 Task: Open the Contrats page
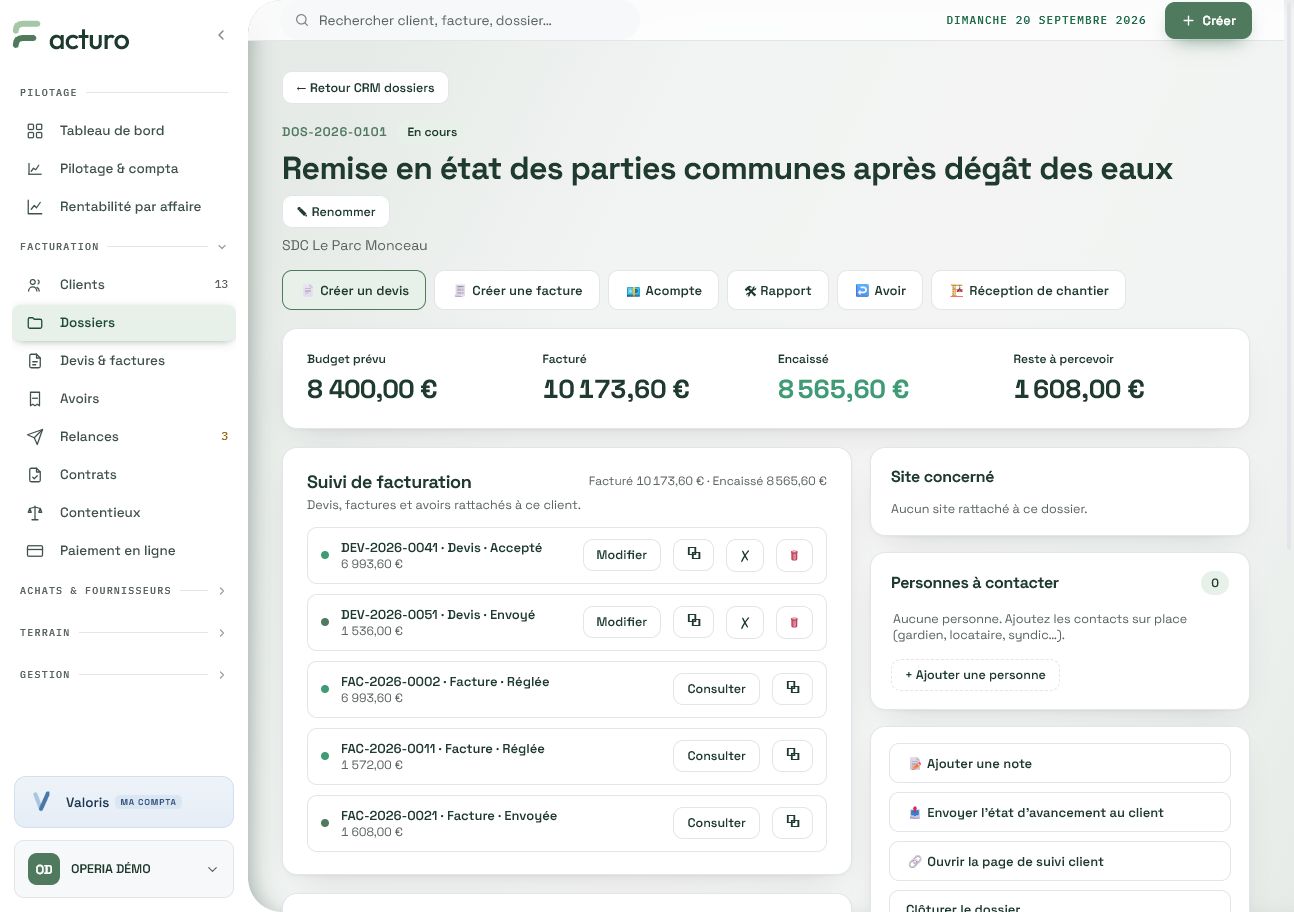tap(124, 475)
